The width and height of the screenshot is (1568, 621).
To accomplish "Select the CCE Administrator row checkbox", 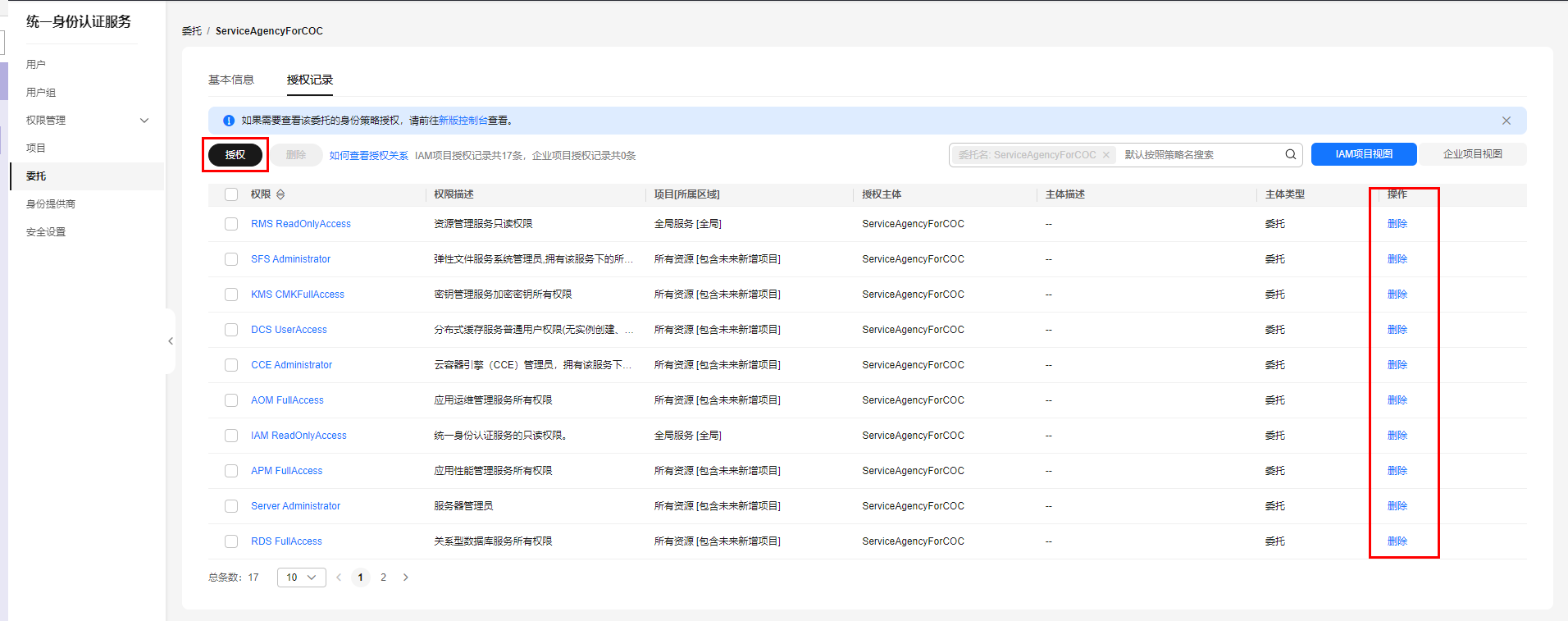I will pos(231,365).
